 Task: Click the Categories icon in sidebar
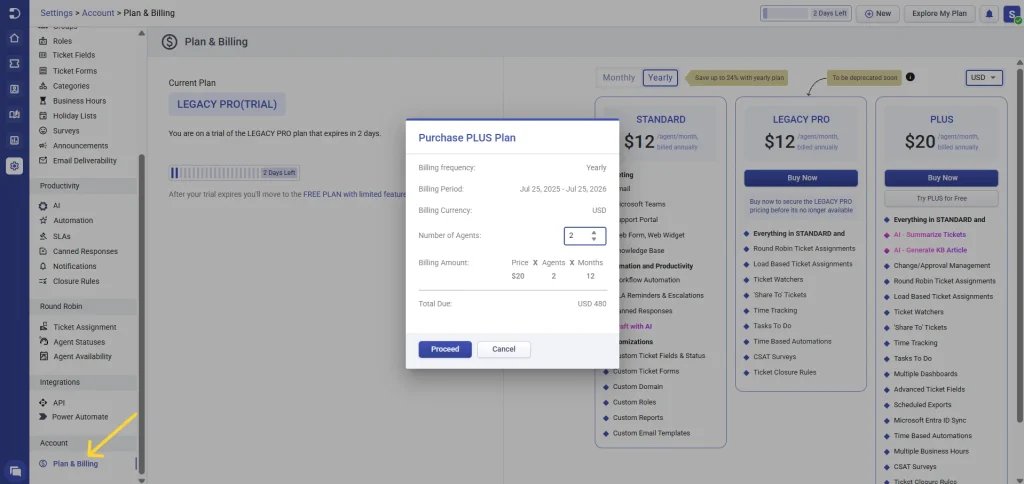coord(43,86)
